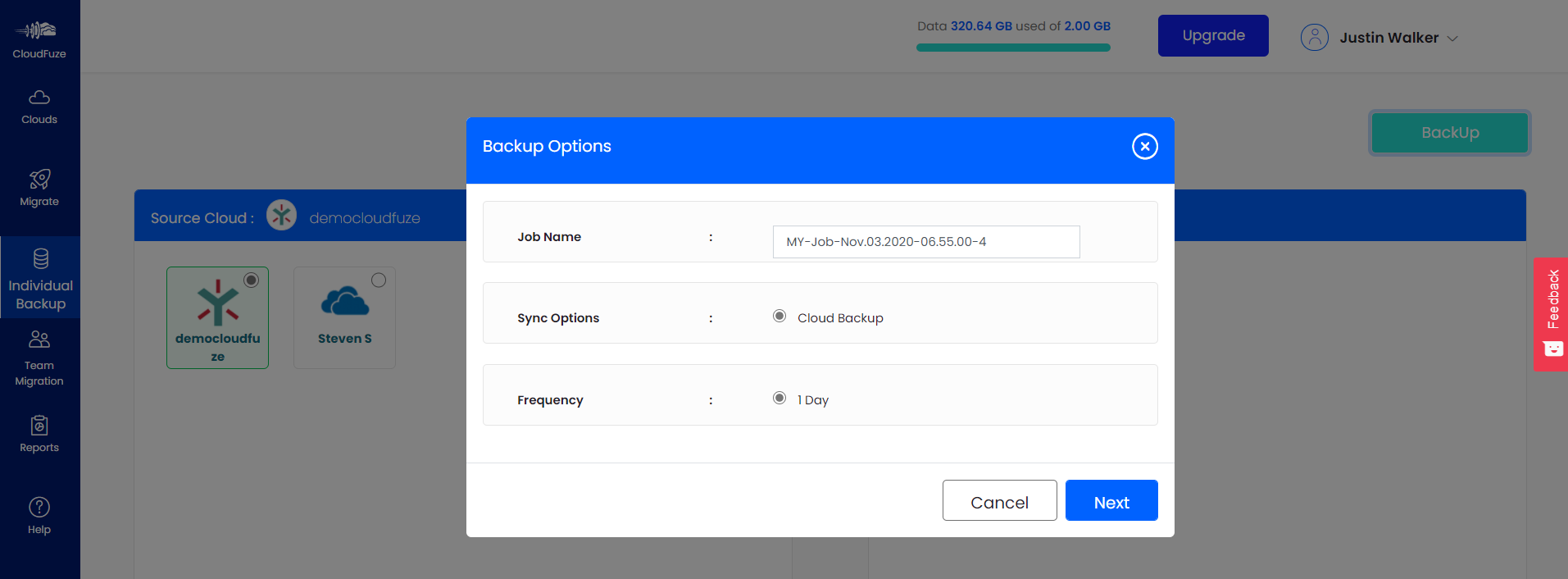Click the 320.64 GB data usage value
The width and height of the screenshot is (1568, 579).
pos(981,26)
